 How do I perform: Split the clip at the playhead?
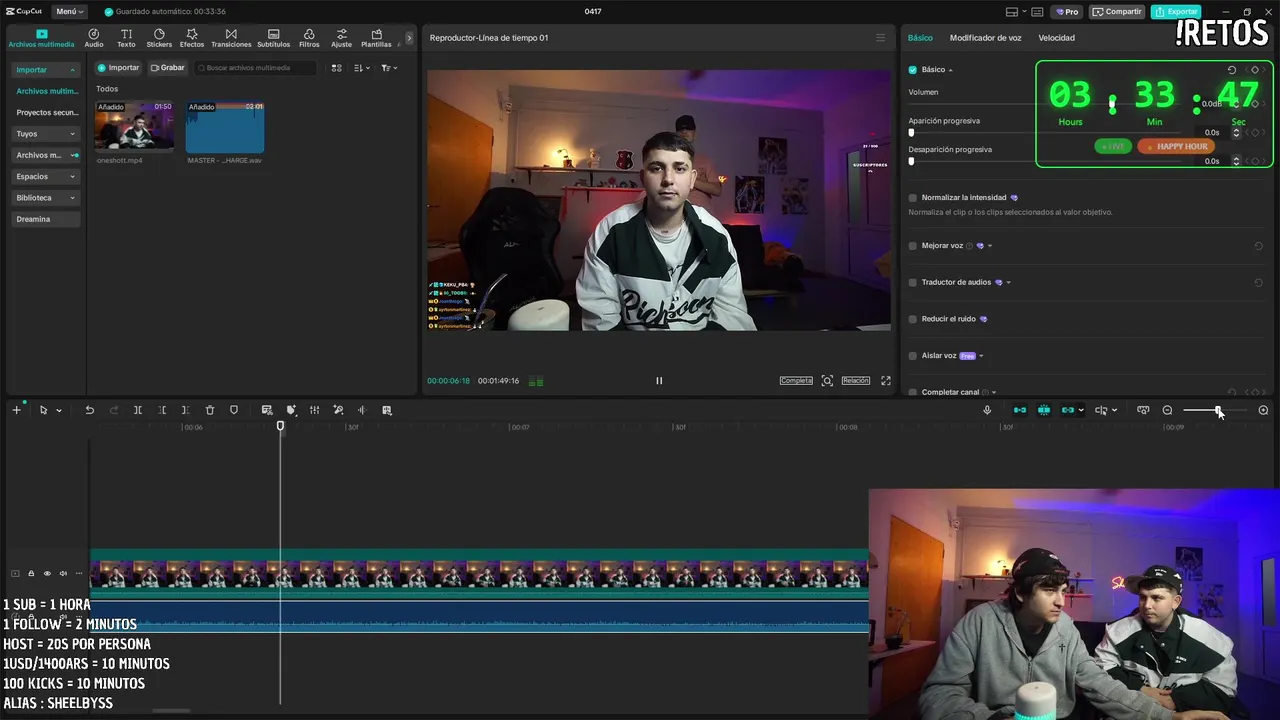point(138,410)
